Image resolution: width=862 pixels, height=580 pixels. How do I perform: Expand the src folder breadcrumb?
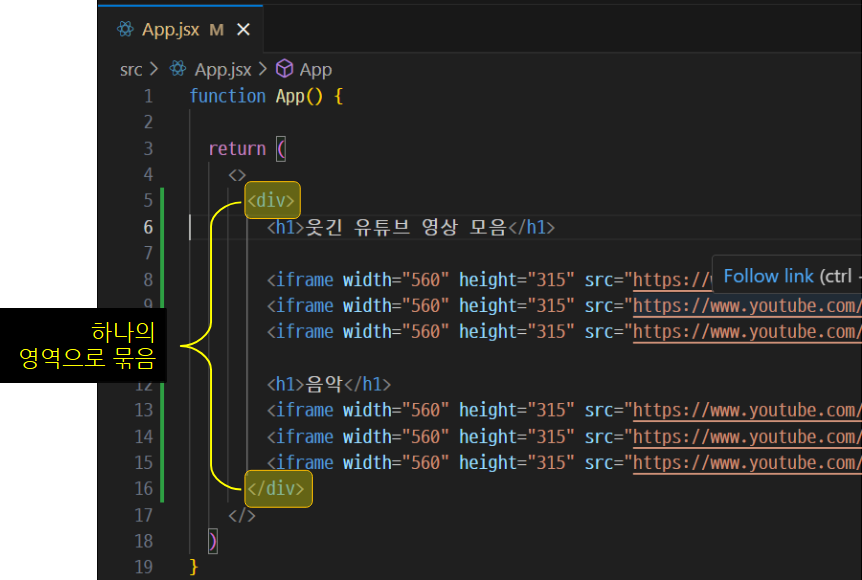coord(131,69)
